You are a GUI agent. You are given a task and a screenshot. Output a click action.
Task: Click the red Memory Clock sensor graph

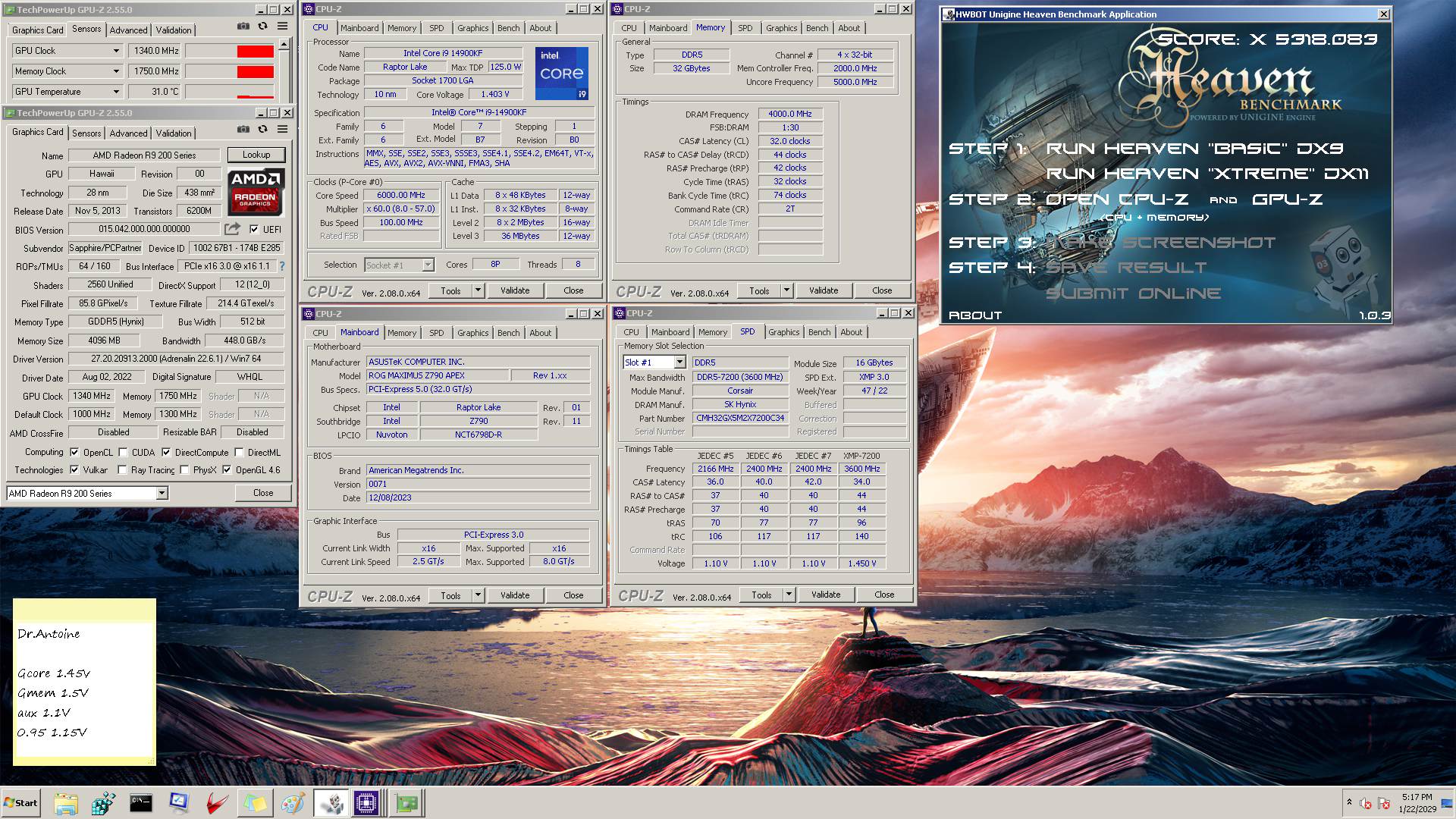[230, 71]
